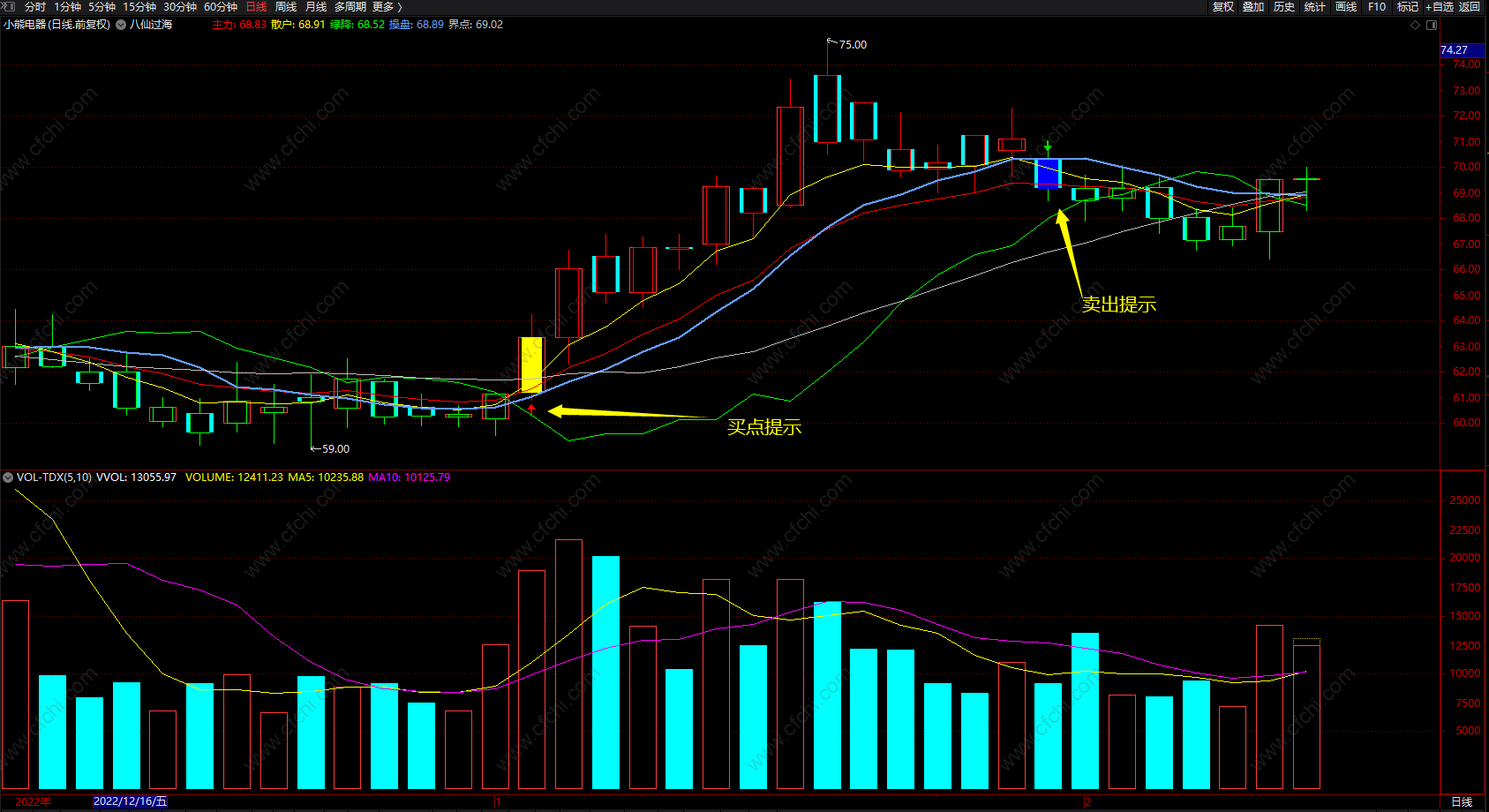Open the VOL-TDX indicator dropdown arrow
This screenshot has height=812, width=1489.
pos(8,477)
